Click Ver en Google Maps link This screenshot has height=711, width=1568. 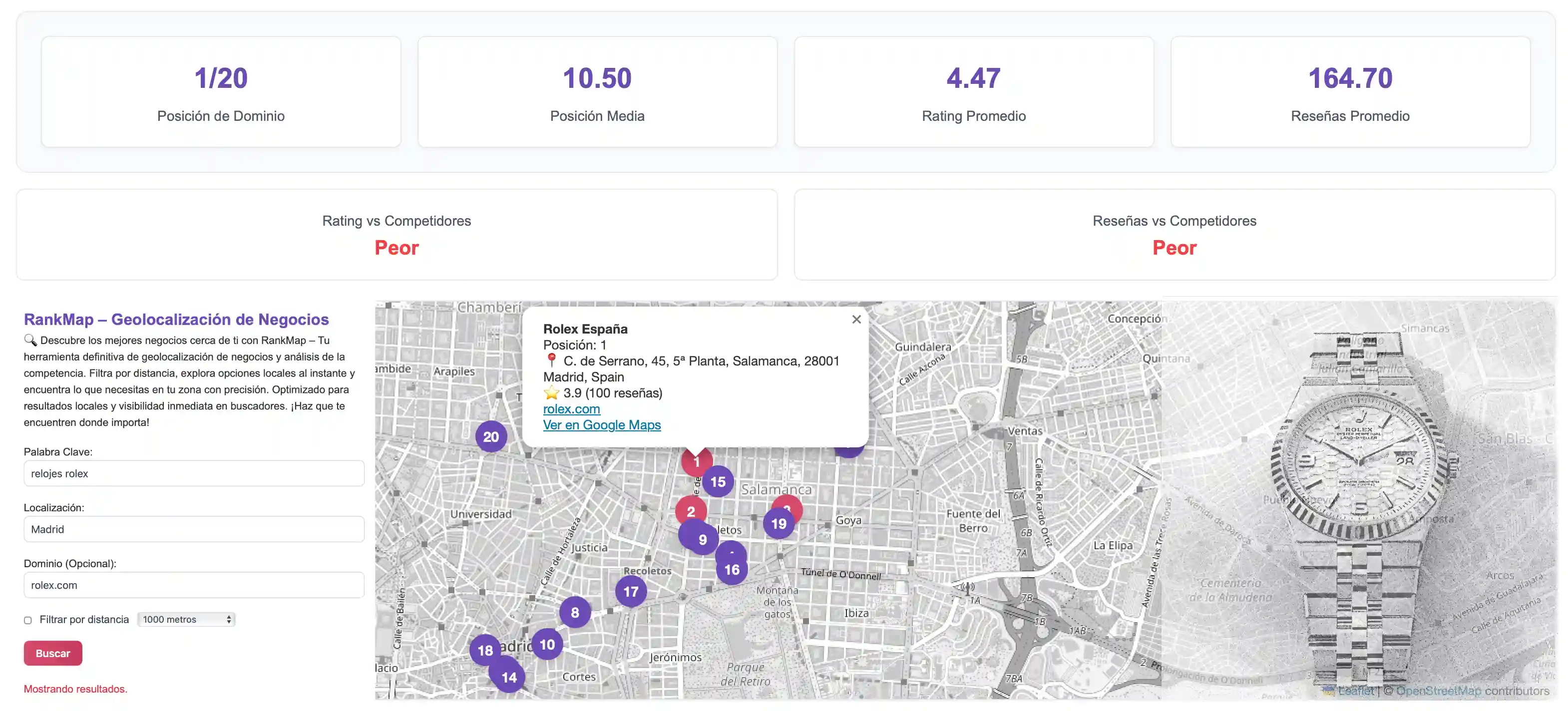(601, 425)
